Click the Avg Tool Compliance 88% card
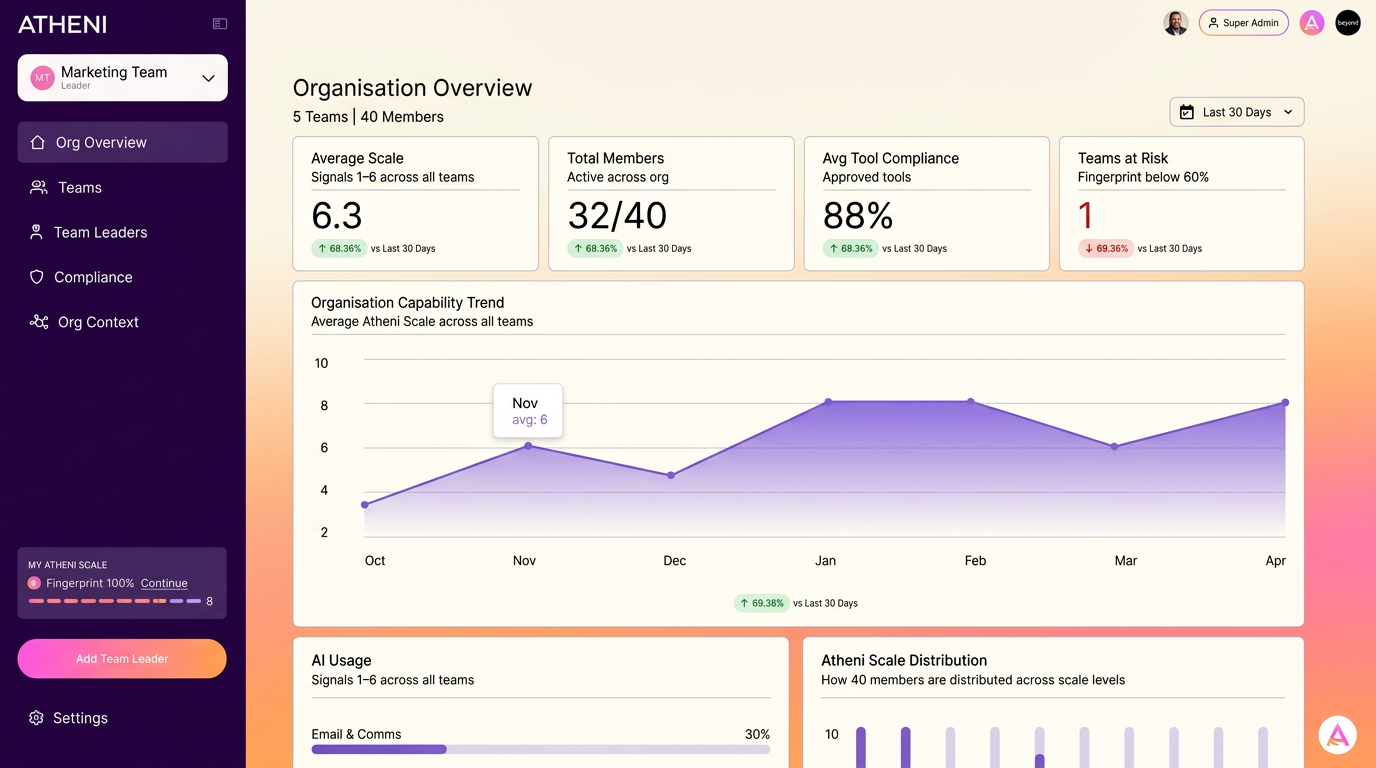This screenshot has width=1376, height=768. click(927, 204)
